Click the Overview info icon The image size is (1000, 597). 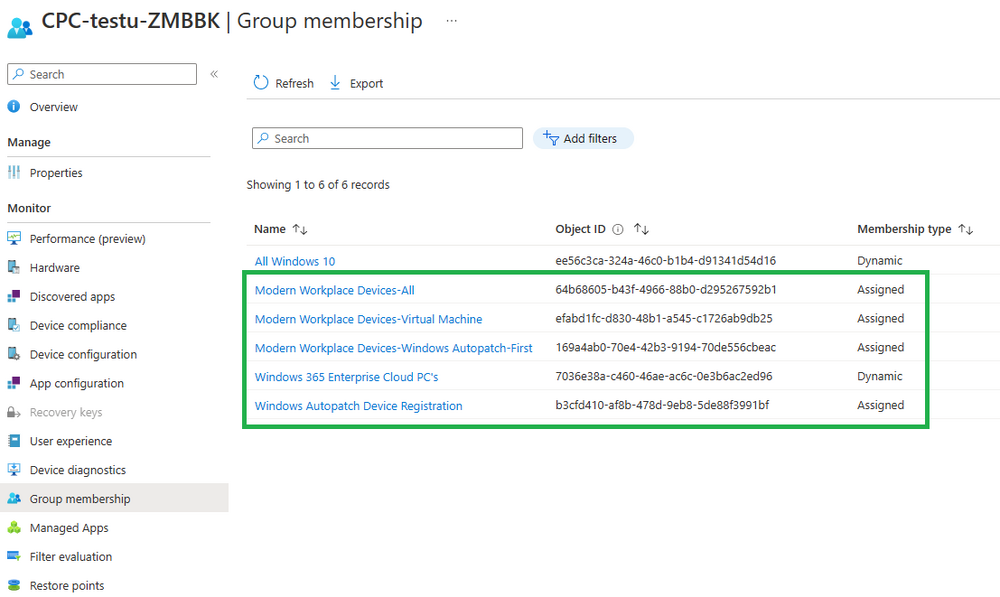pyautogui.click(x=13, y=107)
